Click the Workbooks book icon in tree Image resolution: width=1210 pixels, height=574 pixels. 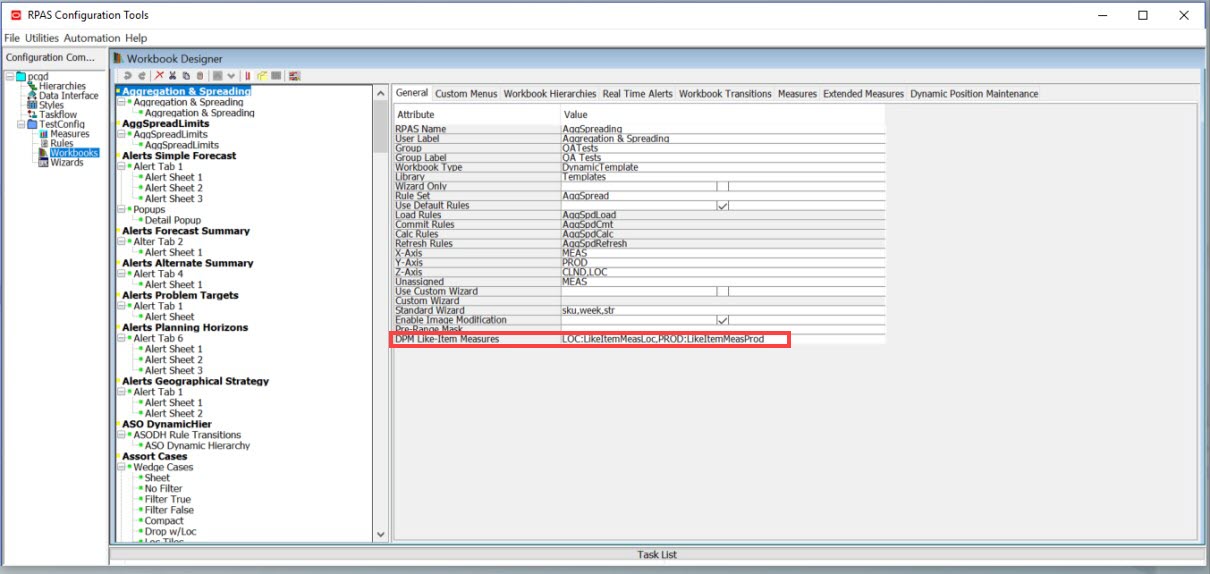point(43,153)
